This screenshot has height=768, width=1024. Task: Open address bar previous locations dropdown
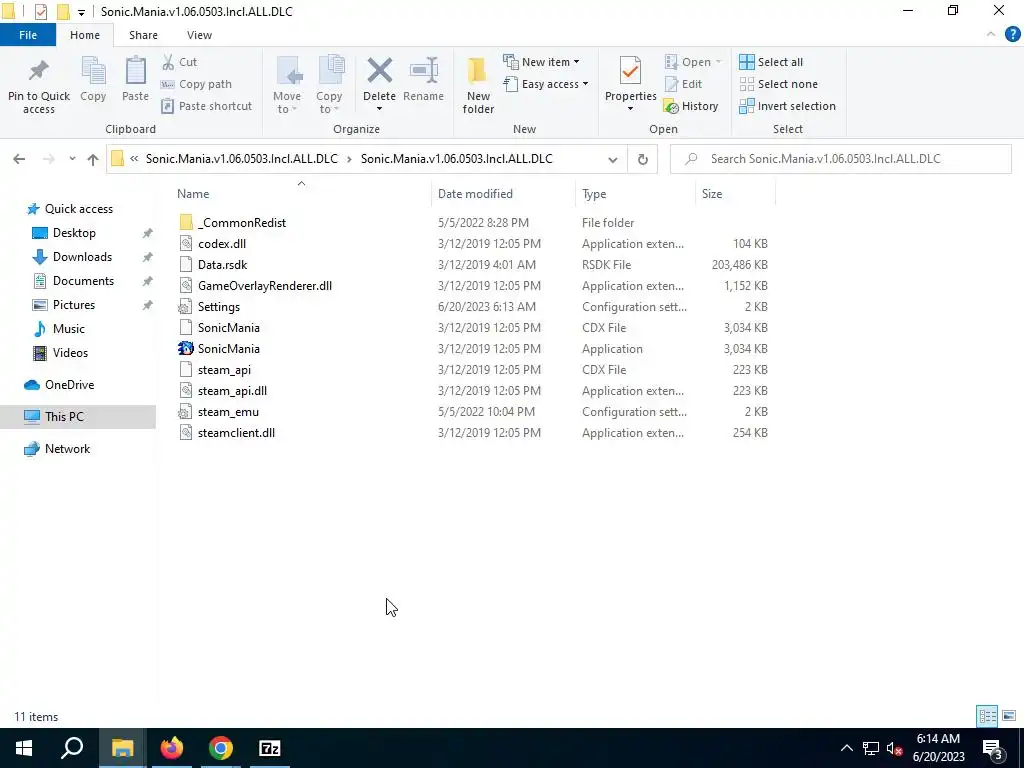click(x=613, y=159)
